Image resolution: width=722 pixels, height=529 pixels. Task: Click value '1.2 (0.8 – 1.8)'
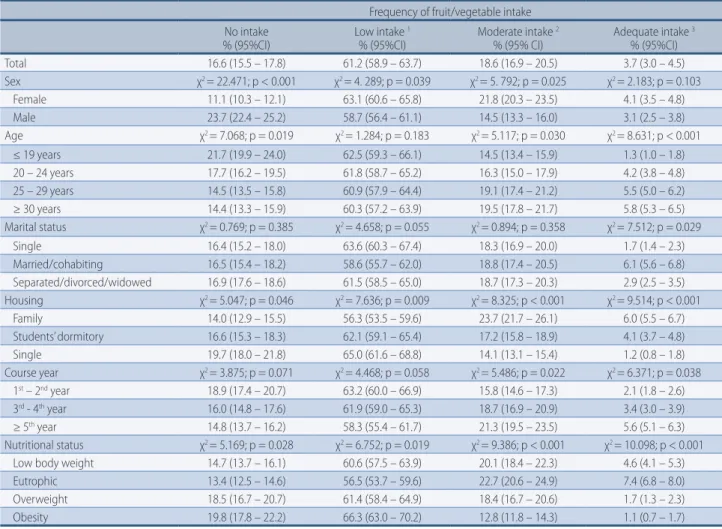(654, 355)
